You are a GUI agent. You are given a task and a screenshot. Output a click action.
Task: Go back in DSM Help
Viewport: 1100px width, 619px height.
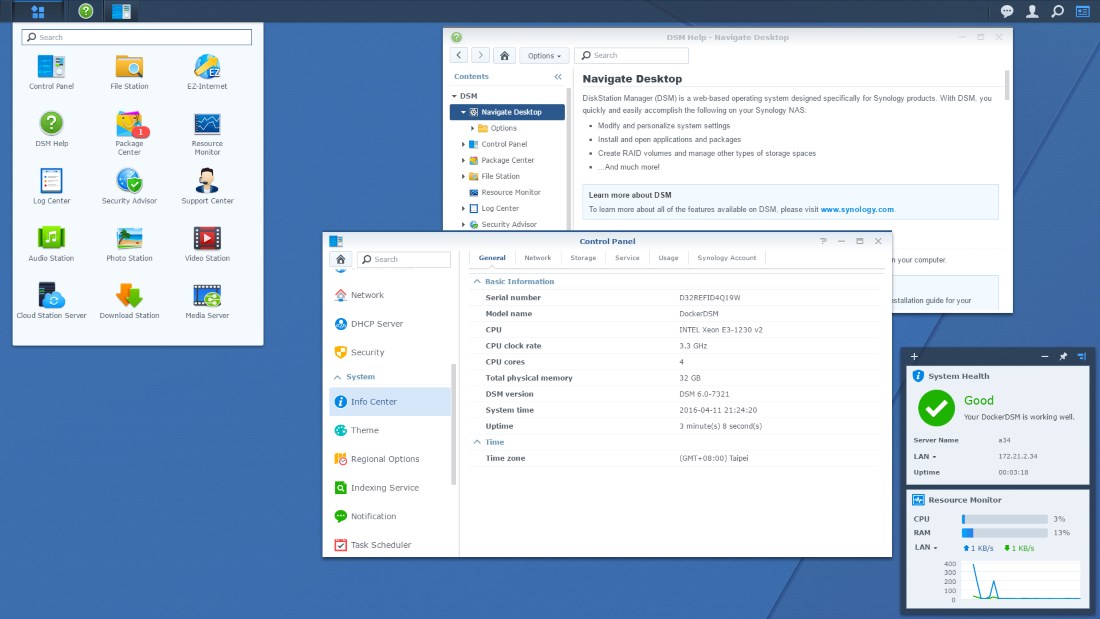[x=459, y=55]
